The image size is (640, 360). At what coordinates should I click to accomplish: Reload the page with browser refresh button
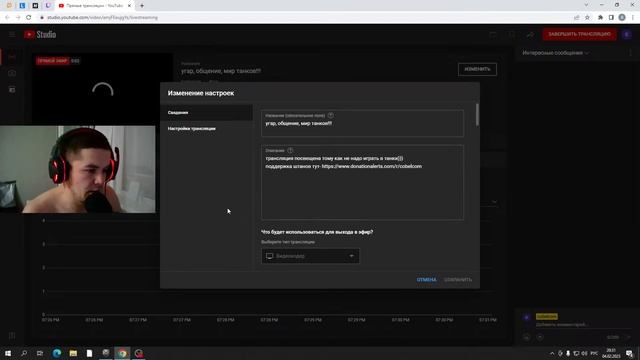tap(29, 18)
